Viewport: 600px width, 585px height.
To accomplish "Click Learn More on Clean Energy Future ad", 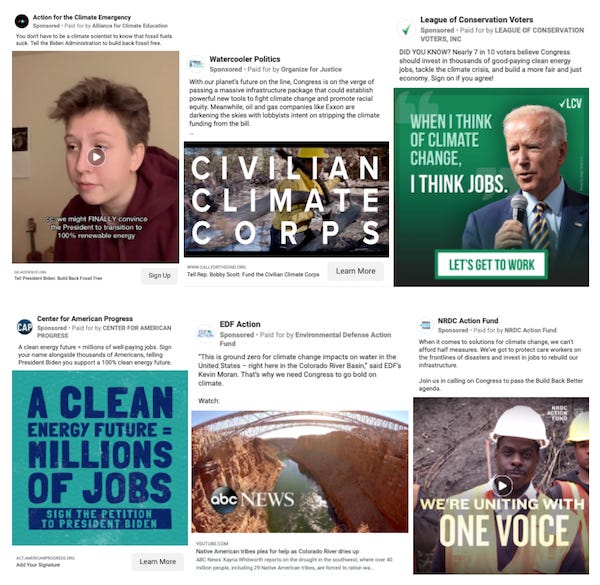I will (158, 561).
